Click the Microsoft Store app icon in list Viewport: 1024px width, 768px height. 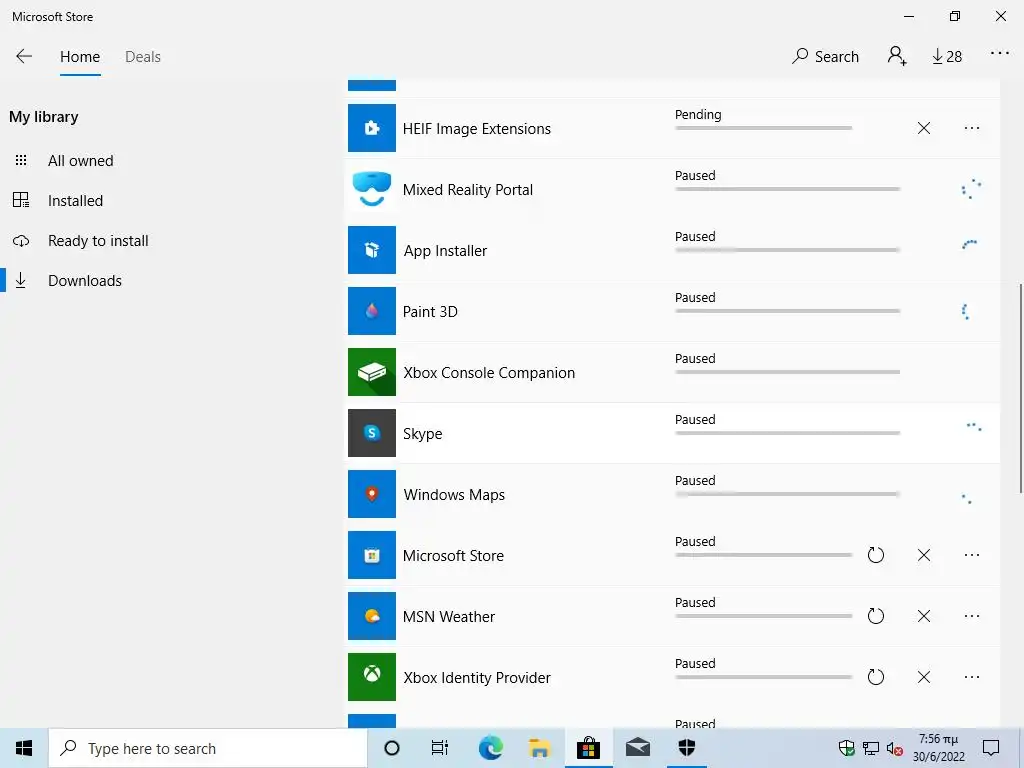(372, 555)
